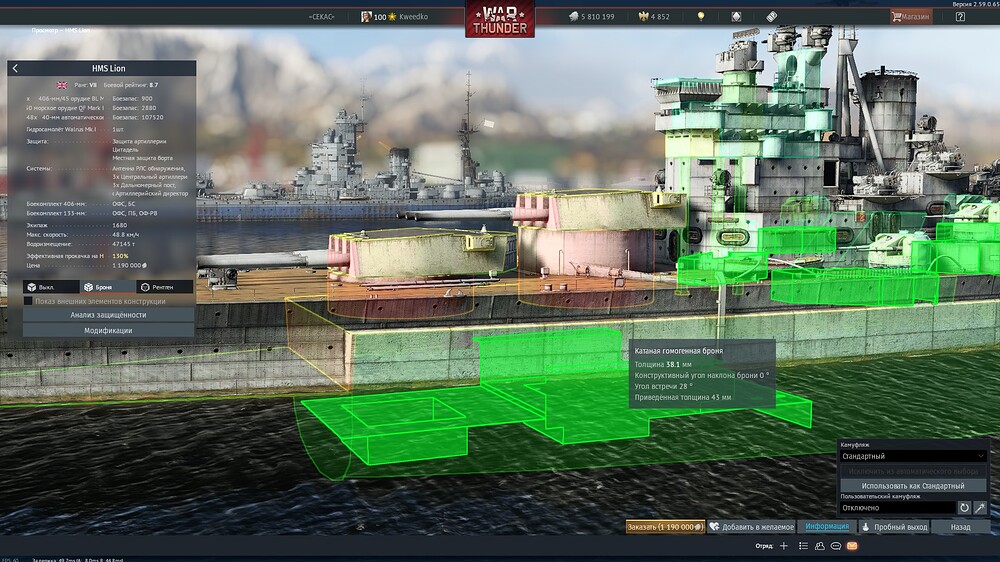Click the Экипаж value 1680

119,225
